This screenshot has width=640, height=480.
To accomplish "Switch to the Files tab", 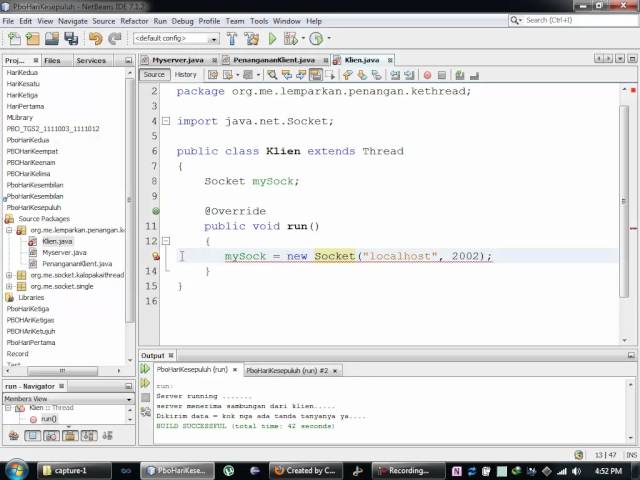I will [52, 61].
